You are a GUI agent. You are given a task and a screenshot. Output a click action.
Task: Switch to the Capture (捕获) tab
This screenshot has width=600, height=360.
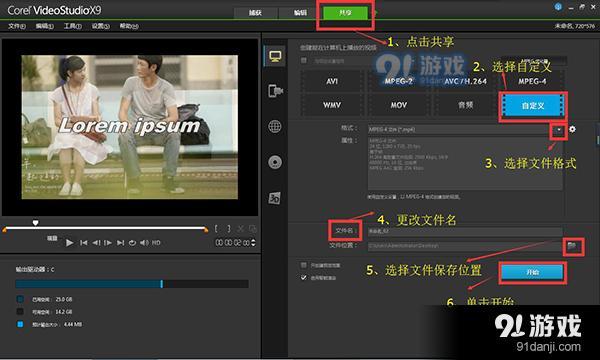click(255, 13)
